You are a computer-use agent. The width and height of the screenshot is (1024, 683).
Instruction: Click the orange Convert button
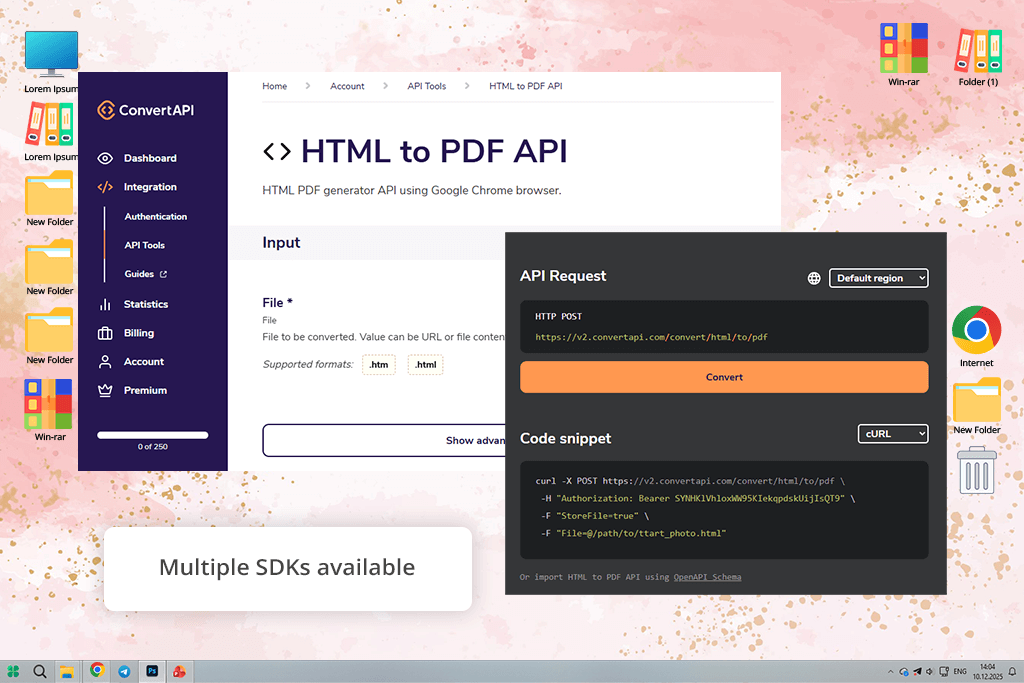tap(724, 377)
